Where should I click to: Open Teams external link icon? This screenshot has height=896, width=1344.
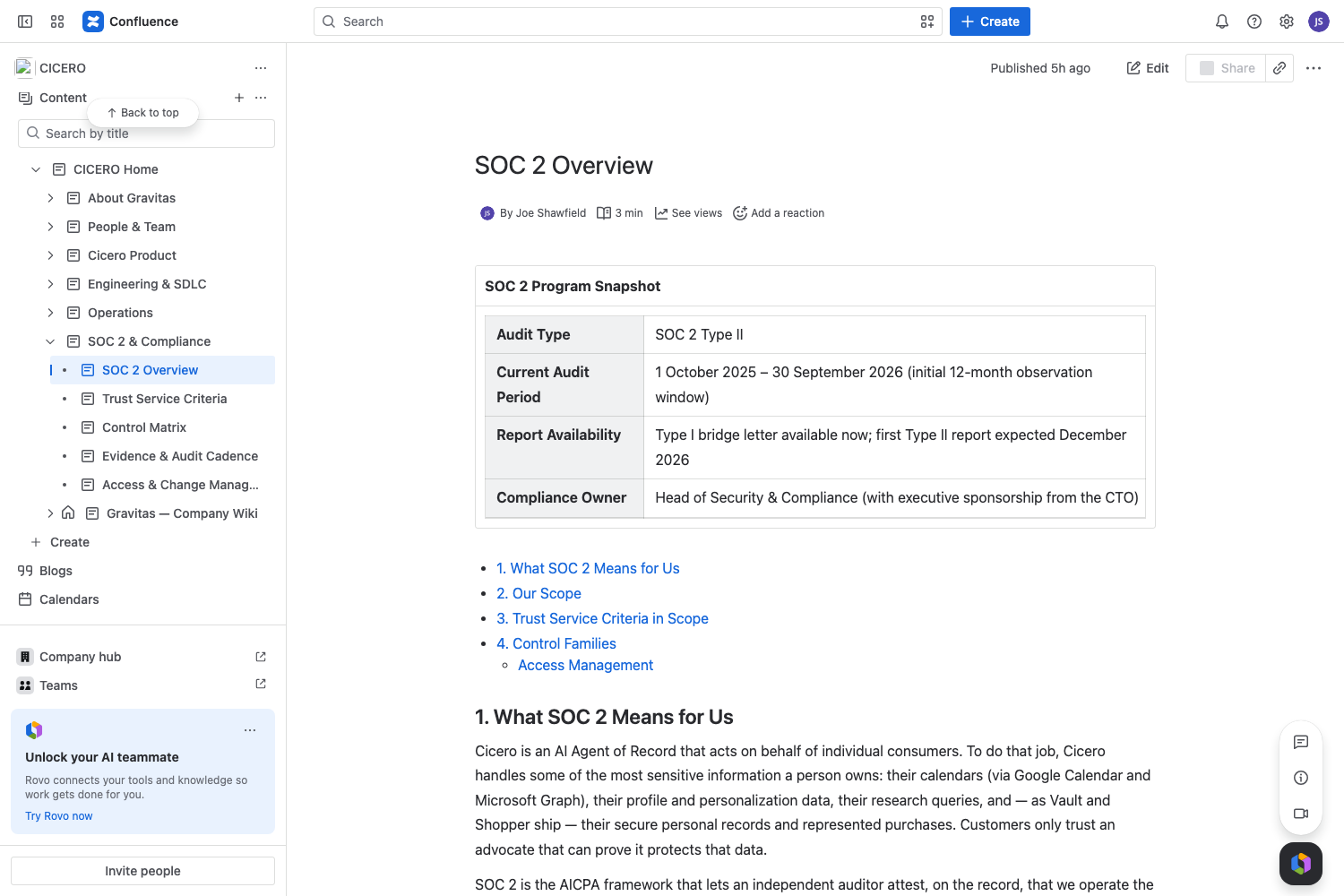[261, 684]
